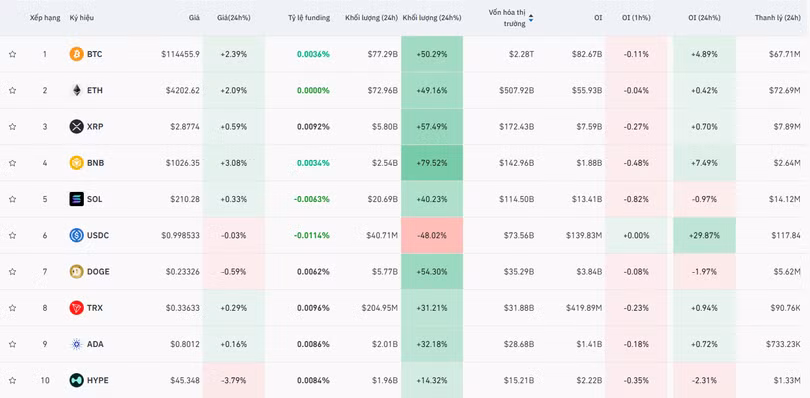
Task: Add BNB to favorites via star
Action: (12, 163)
